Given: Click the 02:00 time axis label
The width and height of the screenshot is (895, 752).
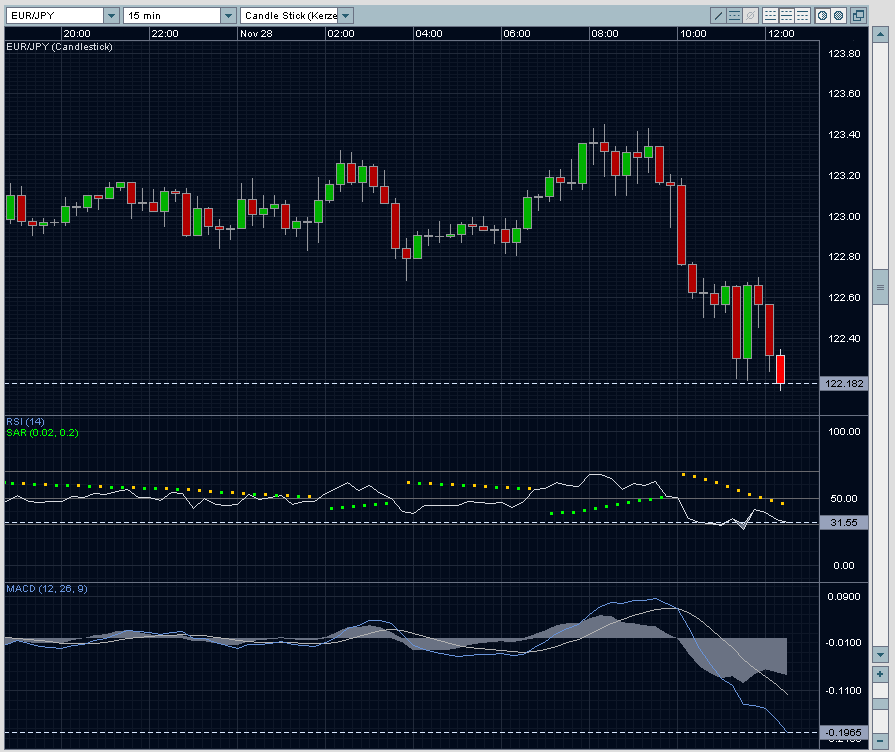Looking at the screenshot, I should pos(341,34).
